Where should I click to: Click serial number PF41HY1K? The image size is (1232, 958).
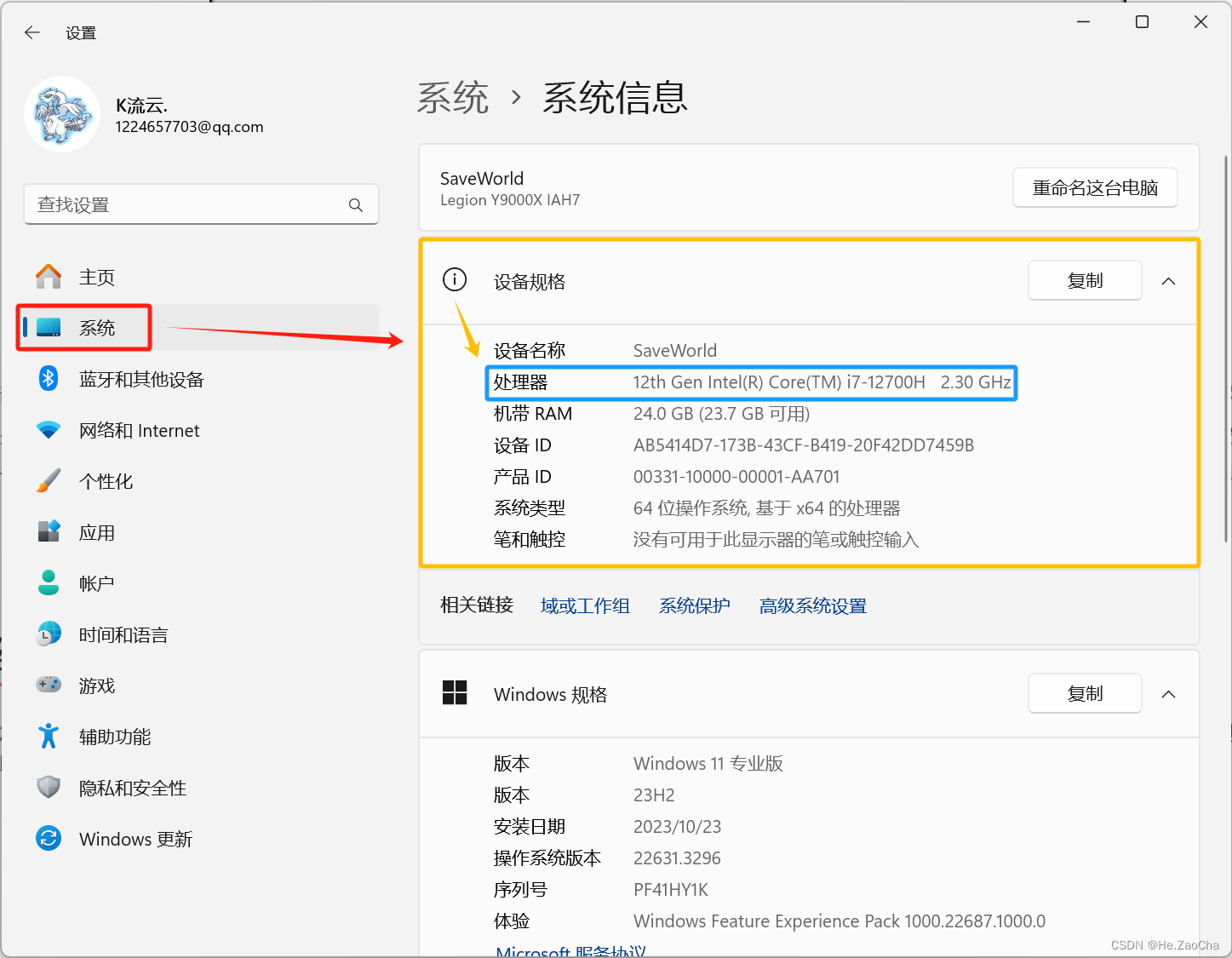[x=671, y=890]
